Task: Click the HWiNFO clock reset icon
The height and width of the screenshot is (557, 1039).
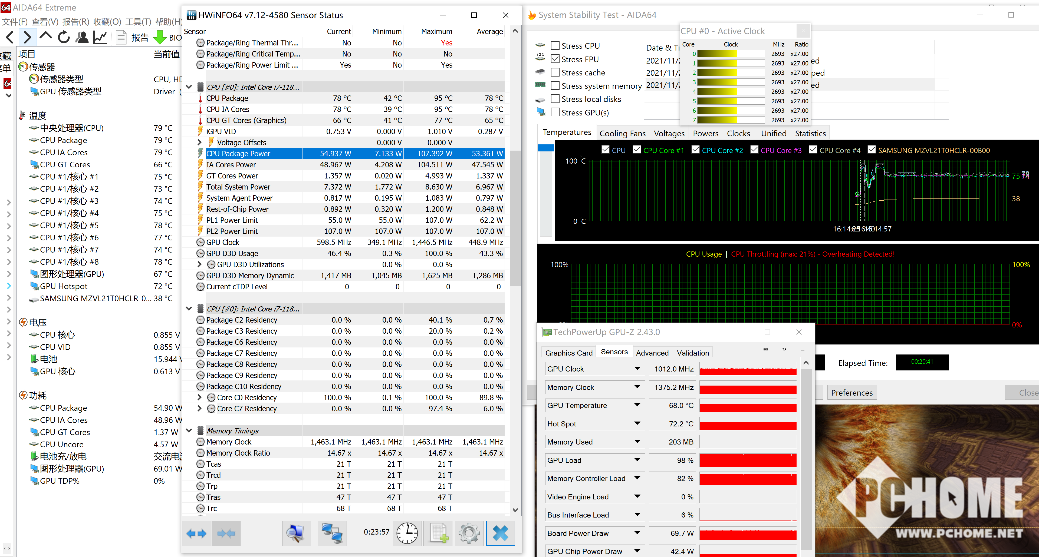Action: [x=407, y=533]
